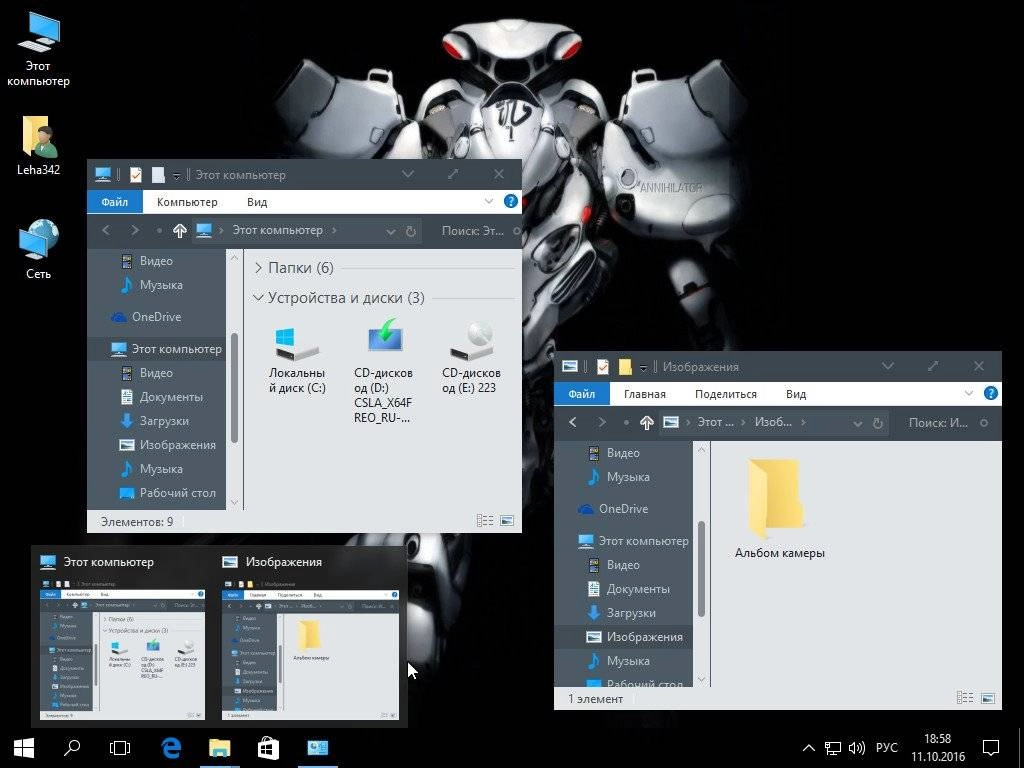
Task: Click New folder quick access icon in Изображения
Action: point(624,367)
